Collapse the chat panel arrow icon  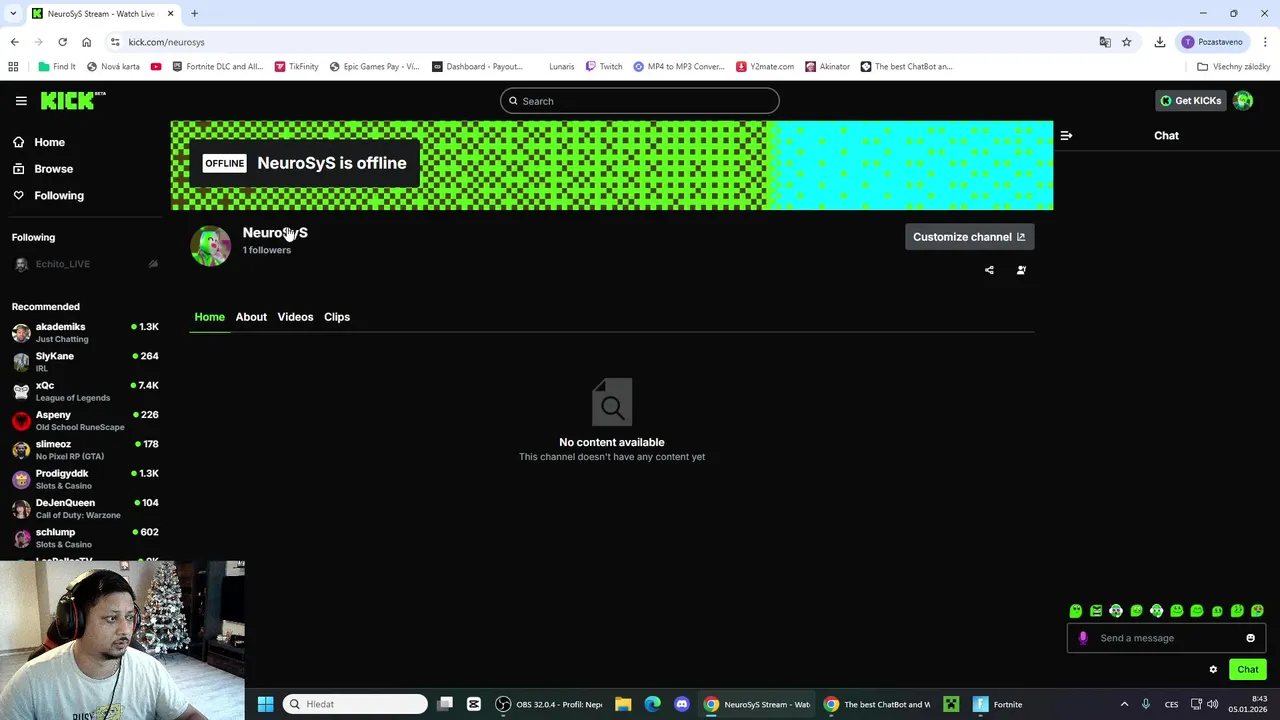click(x=1066, y=135)
